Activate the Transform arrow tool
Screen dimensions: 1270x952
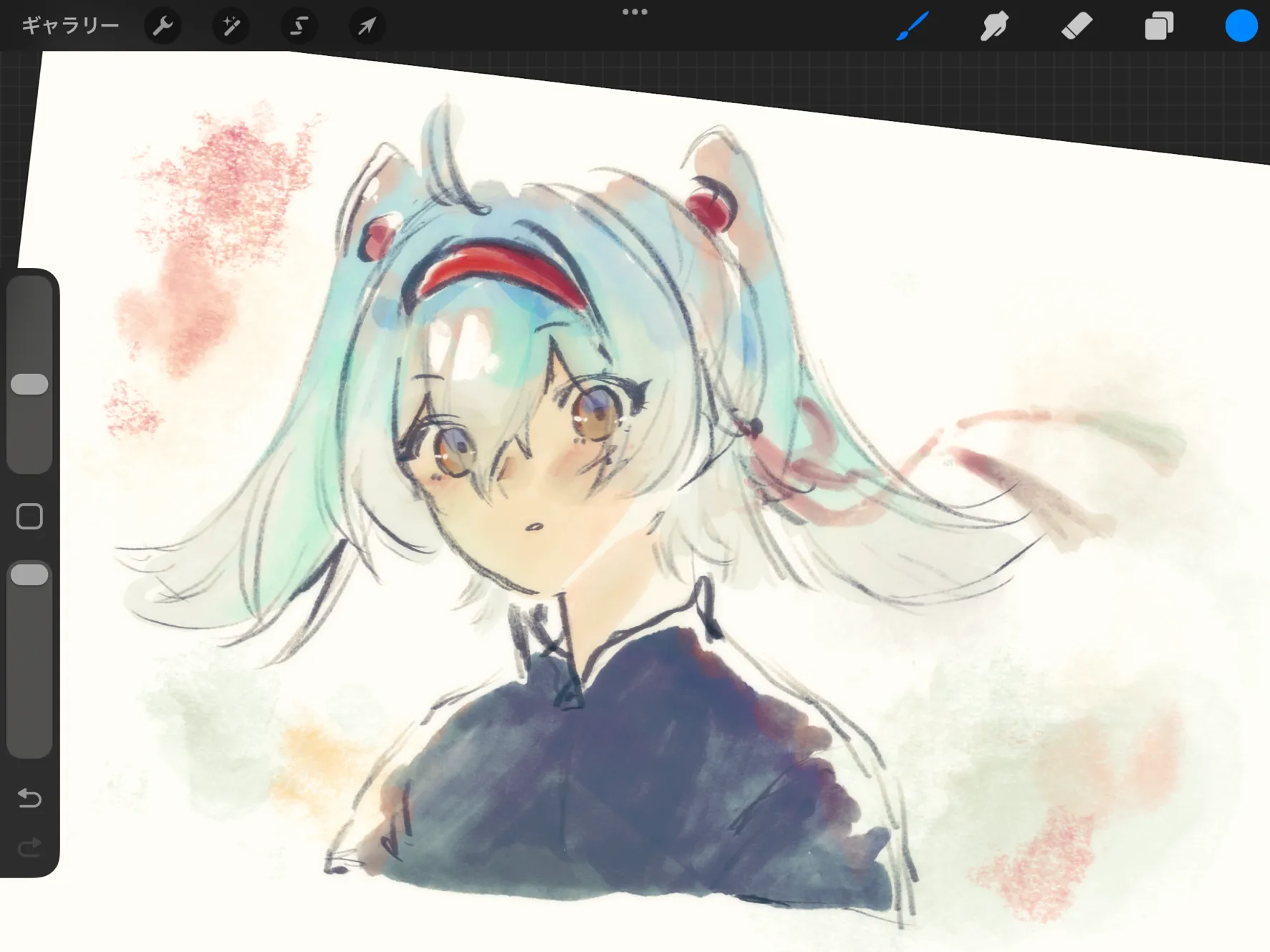click(367, 26)
